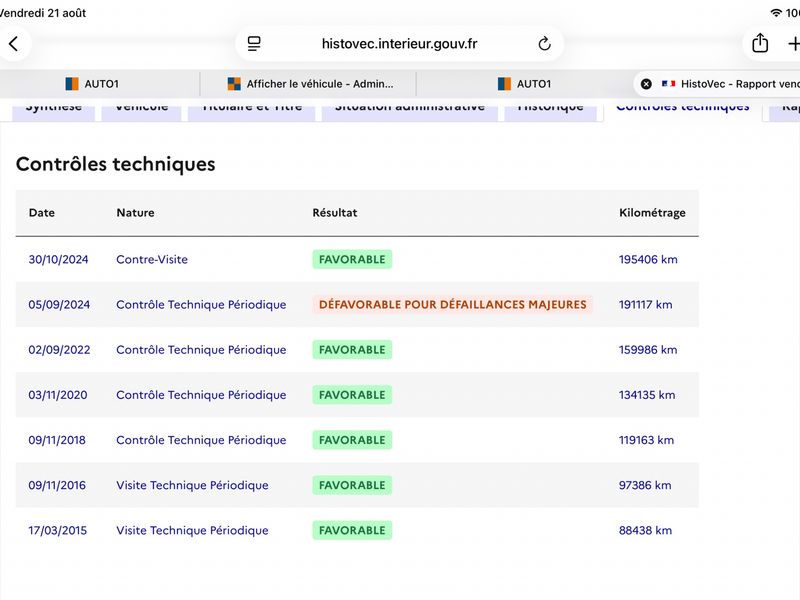
Task: Open the share sheet icon
Action: 760,43
